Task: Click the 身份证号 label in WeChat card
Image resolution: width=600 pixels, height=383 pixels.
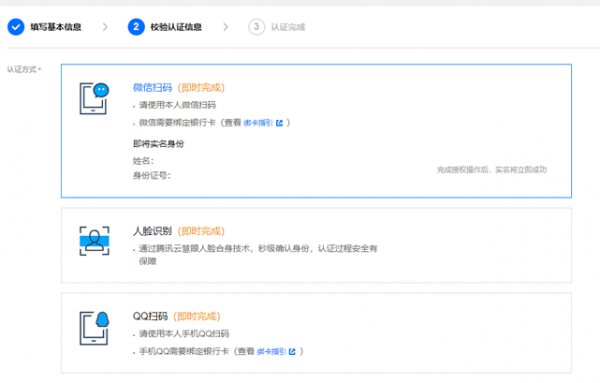Action: point(152,176)
